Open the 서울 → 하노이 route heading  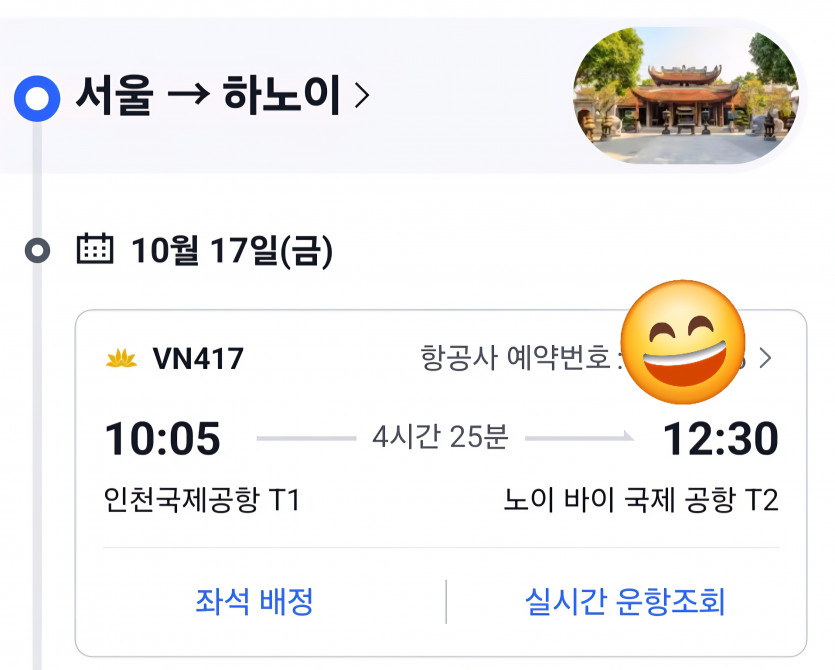208,97
